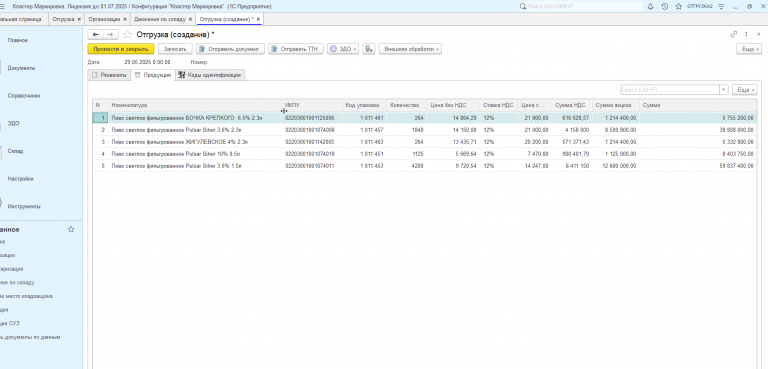The height and width of the screenshot is (369, 768).
Task: Clear the table search with X button
Action: tap(723, 90)
